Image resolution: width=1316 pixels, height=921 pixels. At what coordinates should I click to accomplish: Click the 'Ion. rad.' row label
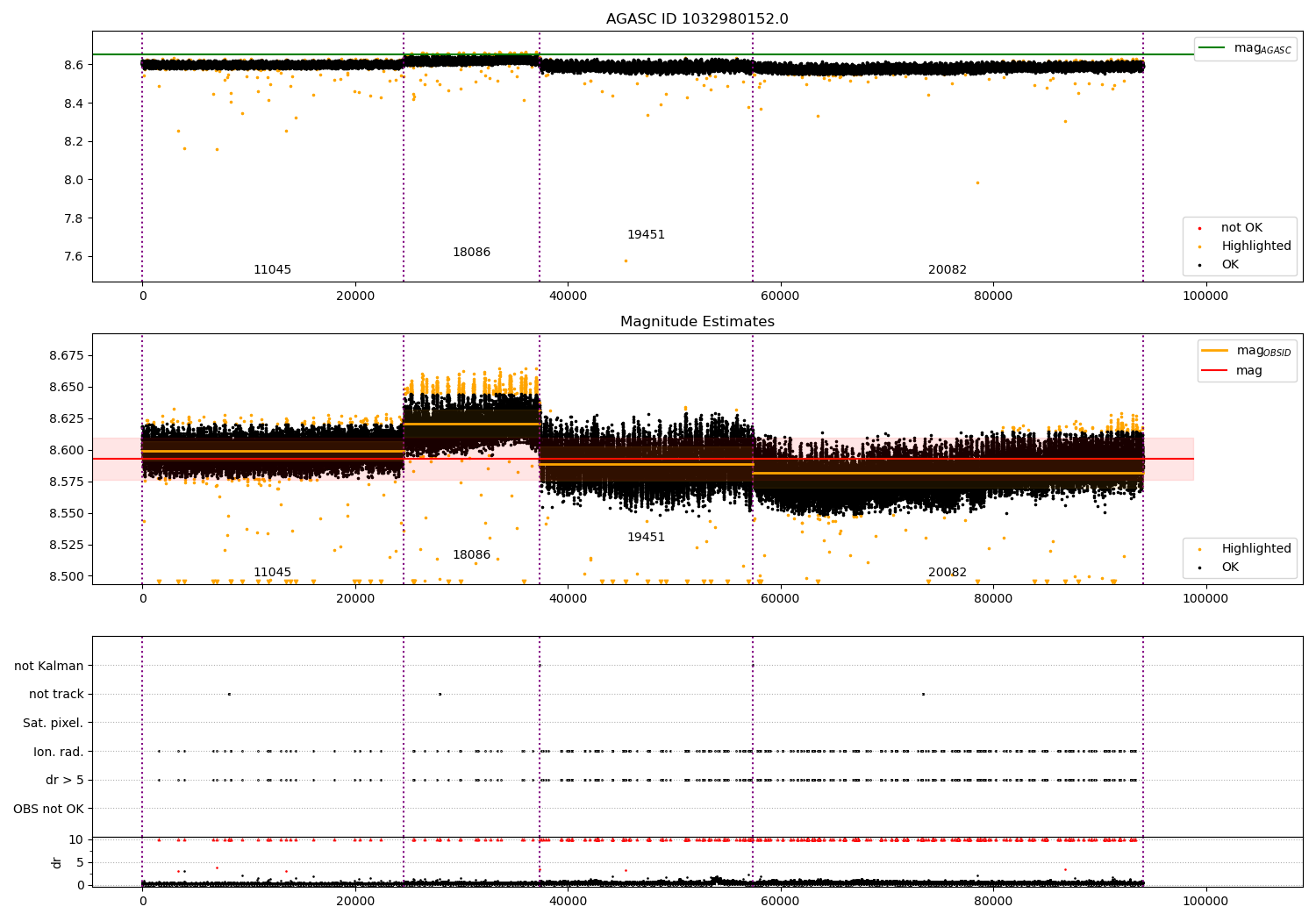58,752
